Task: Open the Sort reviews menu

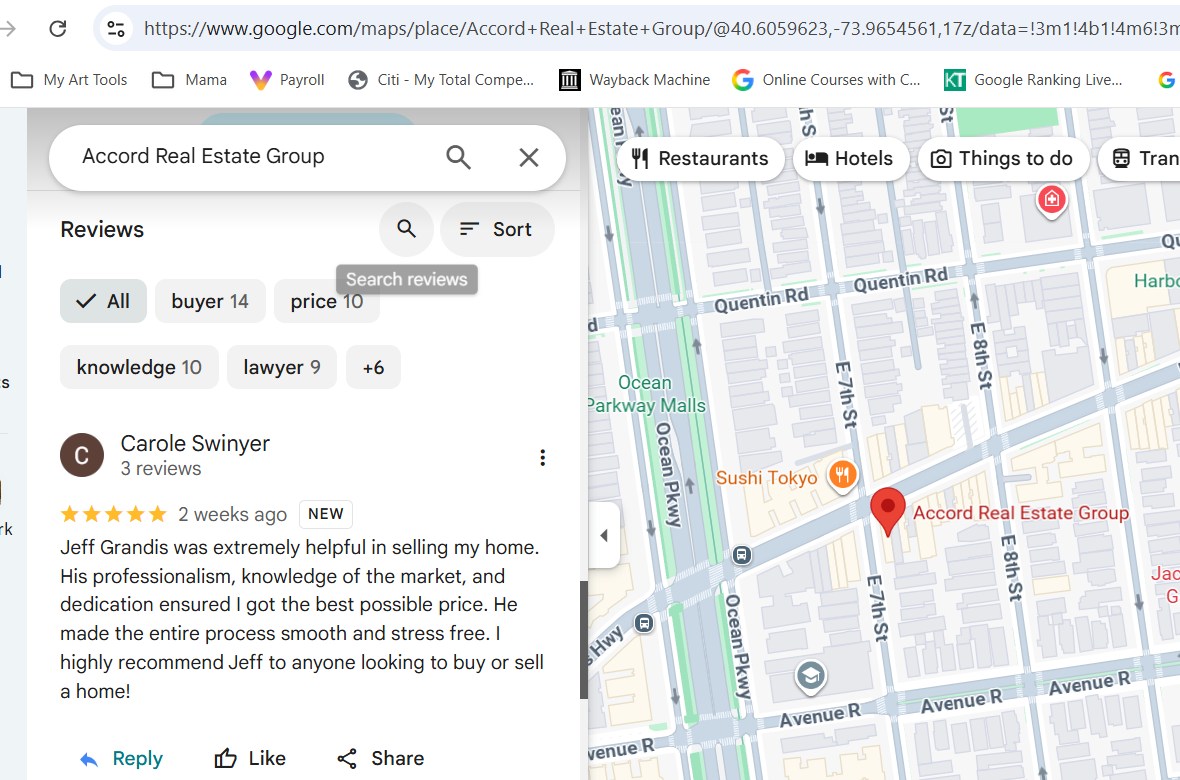Action: pos(497,229)
